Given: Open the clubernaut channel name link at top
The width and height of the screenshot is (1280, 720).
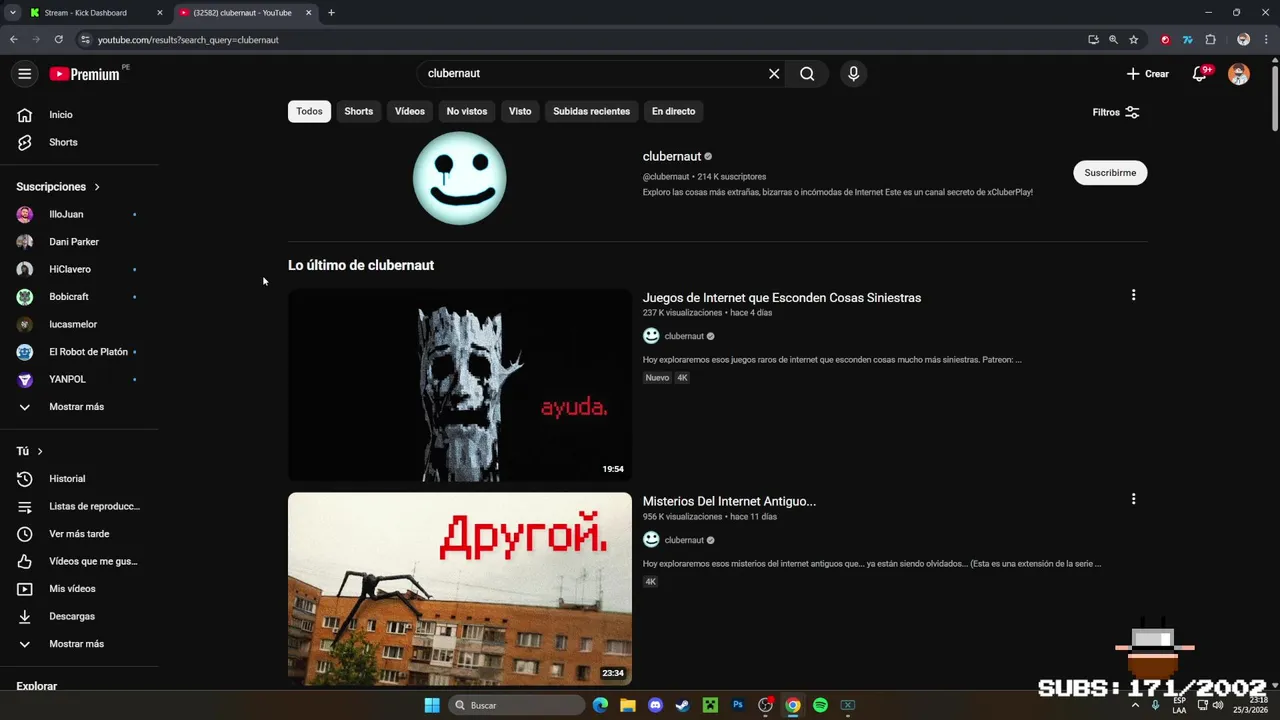Looking at the screenshot, I should pyautogui.click(x=672, y=157).
